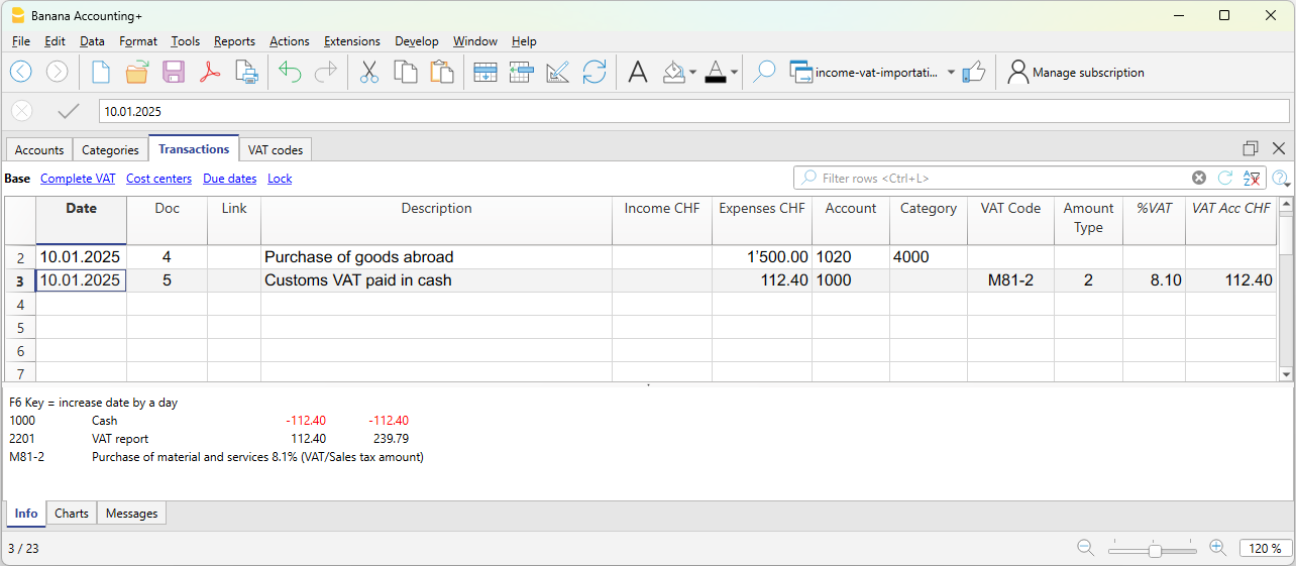This screenshot has height=566, width=1296.
Task: Click the input bar showing 10.01.2025
Action: pos(694,111)
